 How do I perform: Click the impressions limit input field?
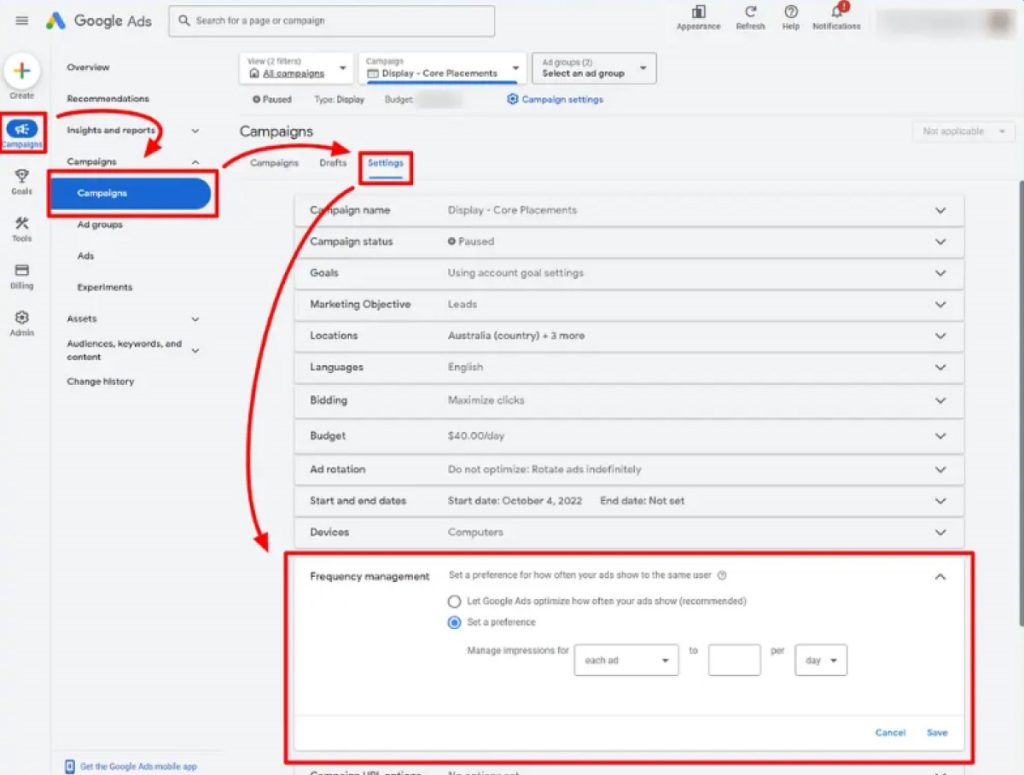coord(734,660)
